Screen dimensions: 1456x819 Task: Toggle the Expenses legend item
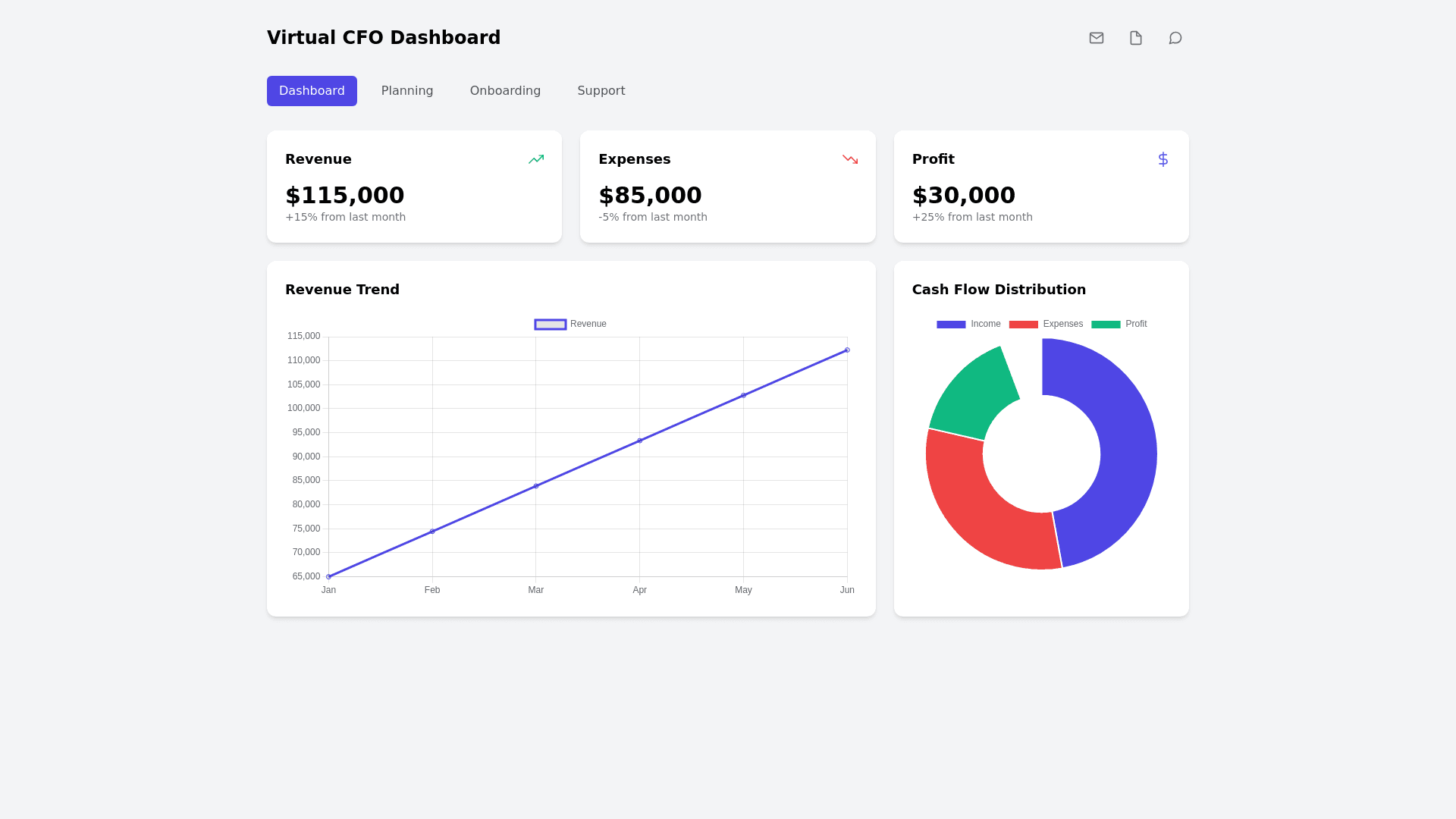[x=1046, y=325]
